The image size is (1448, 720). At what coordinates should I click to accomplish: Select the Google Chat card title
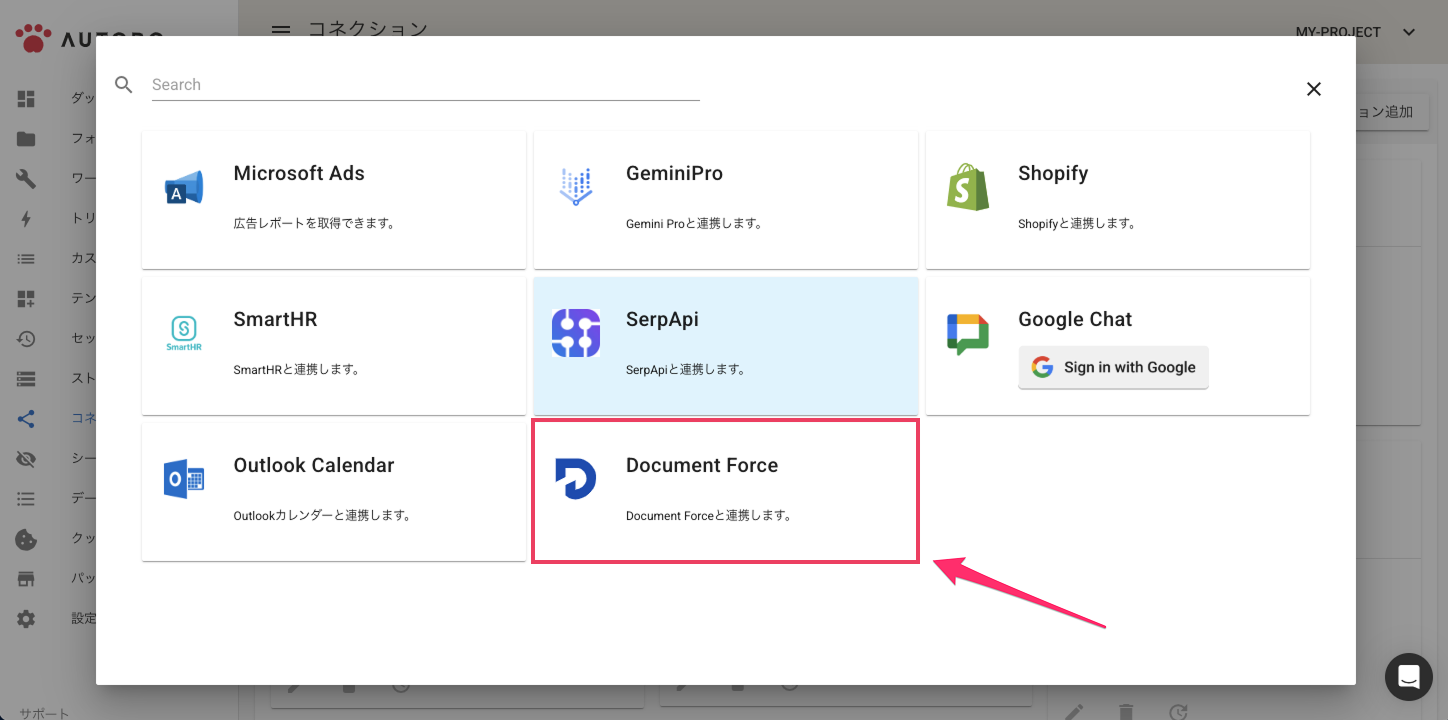point(1075,319)
